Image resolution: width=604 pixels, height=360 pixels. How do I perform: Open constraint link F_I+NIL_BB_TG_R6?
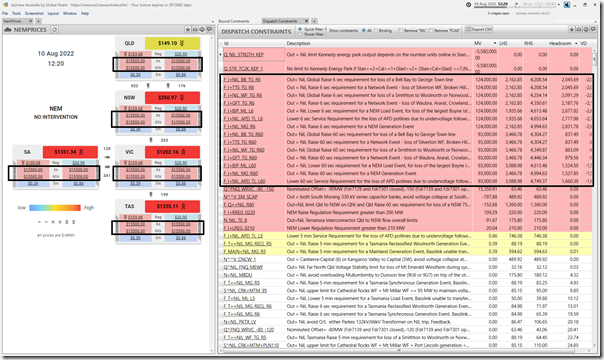(x=242, y=80)
